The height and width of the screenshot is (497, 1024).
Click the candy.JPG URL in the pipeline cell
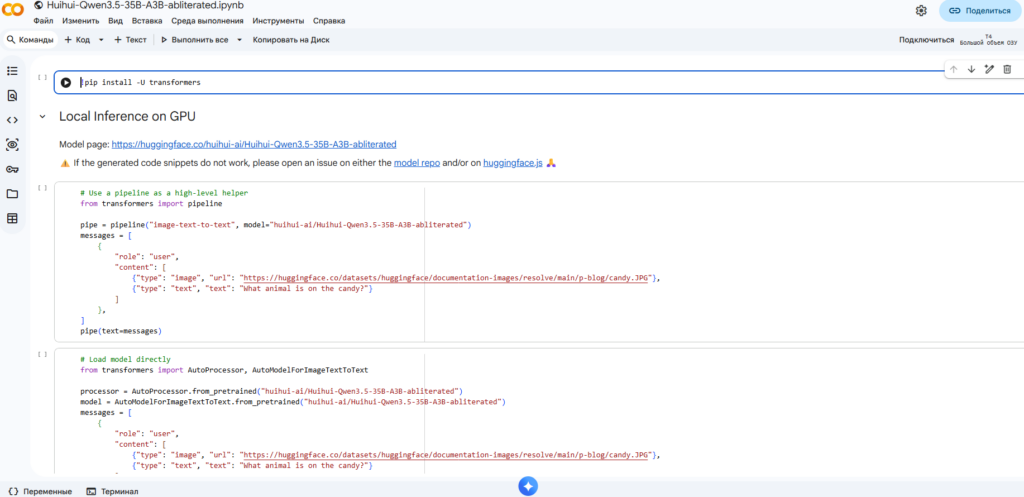point(447,278)
